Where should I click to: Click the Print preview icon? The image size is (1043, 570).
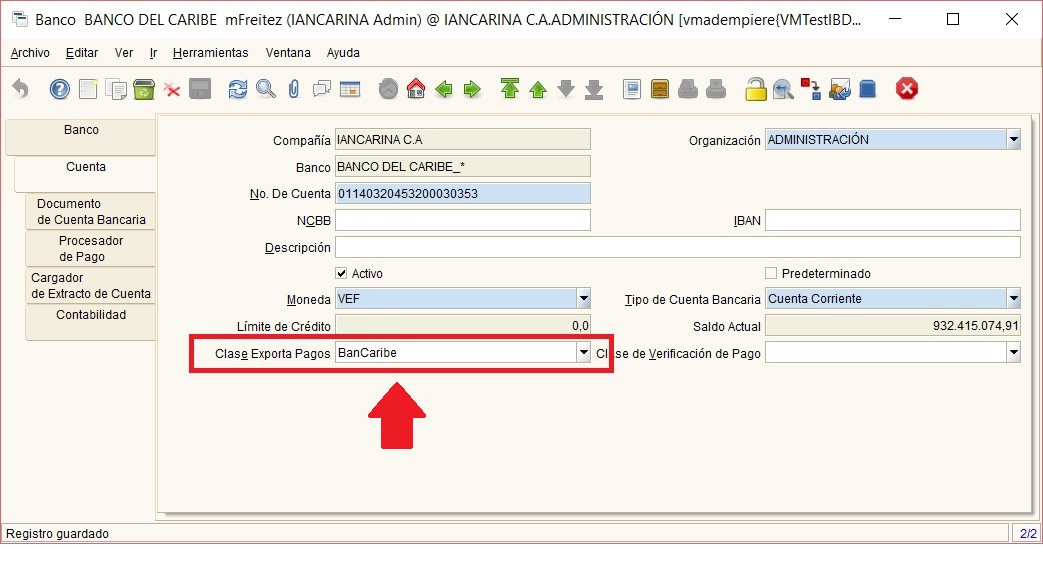point(688,88)
